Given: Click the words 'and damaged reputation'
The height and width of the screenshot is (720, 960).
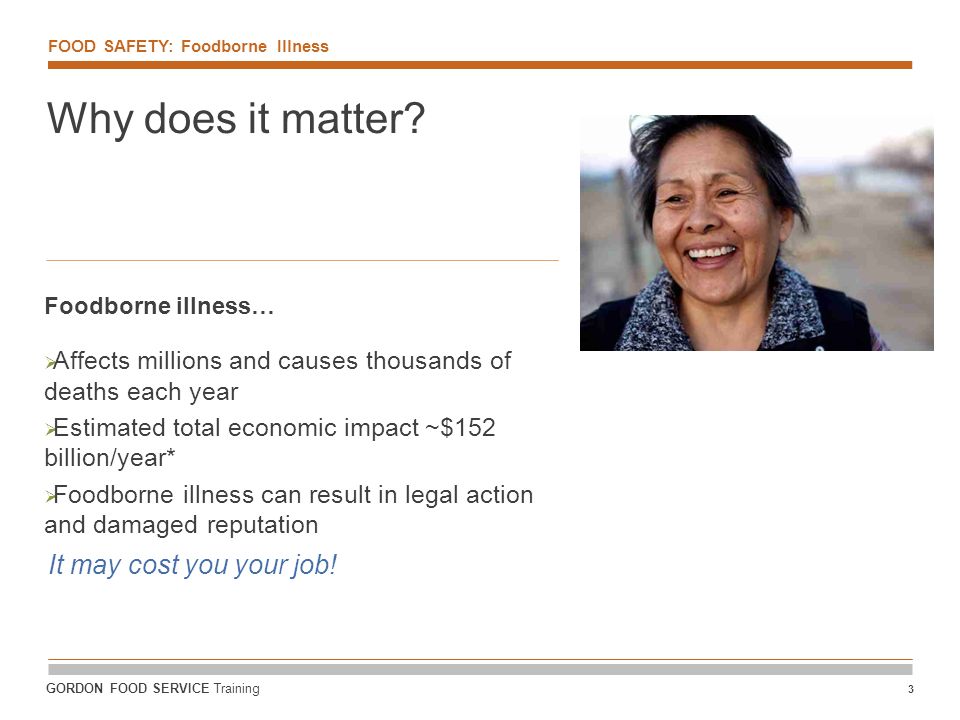Looking at the screenshot, I should click(x=181, y=525).
